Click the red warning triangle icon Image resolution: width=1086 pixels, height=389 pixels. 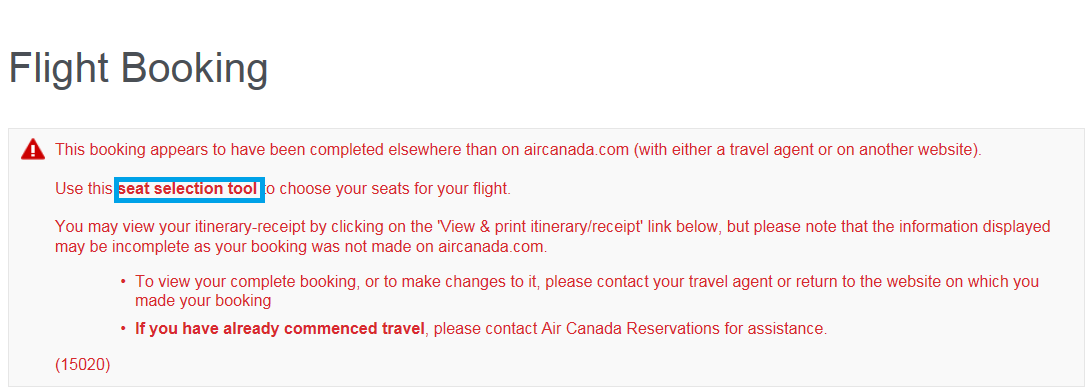coord(33,150)
